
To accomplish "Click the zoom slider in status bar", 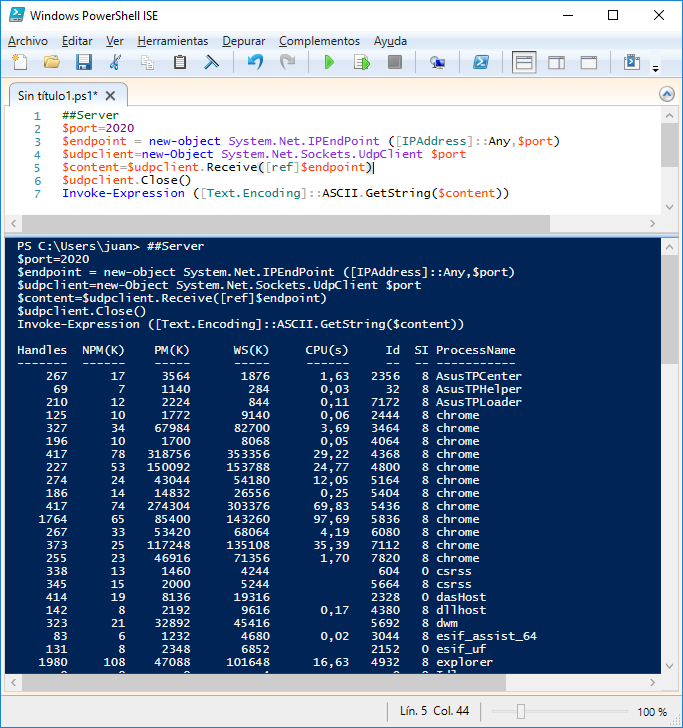I will pyautogui.click(x=520, y=711).
